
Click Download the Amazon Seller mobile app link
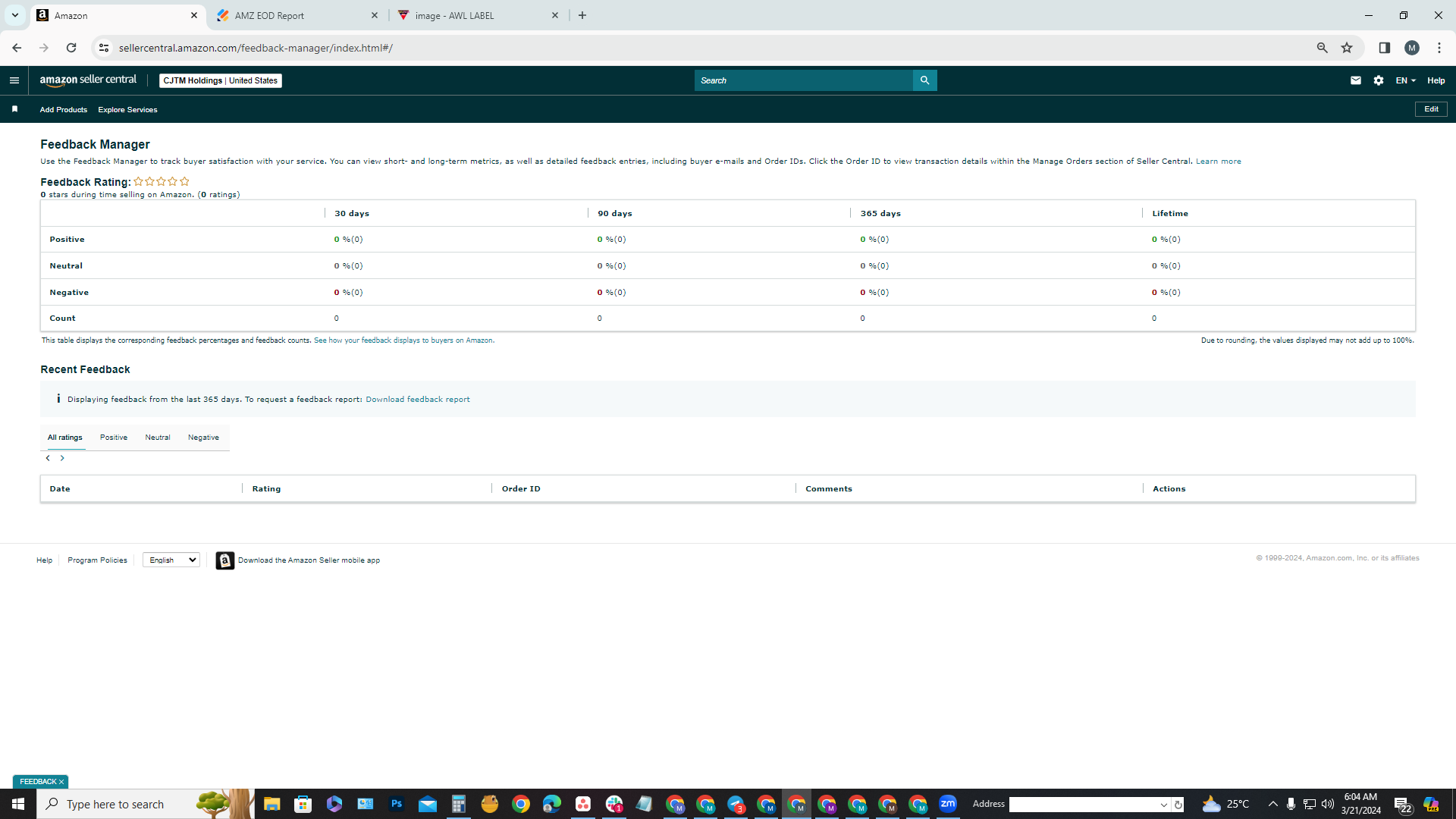point(309,560)
